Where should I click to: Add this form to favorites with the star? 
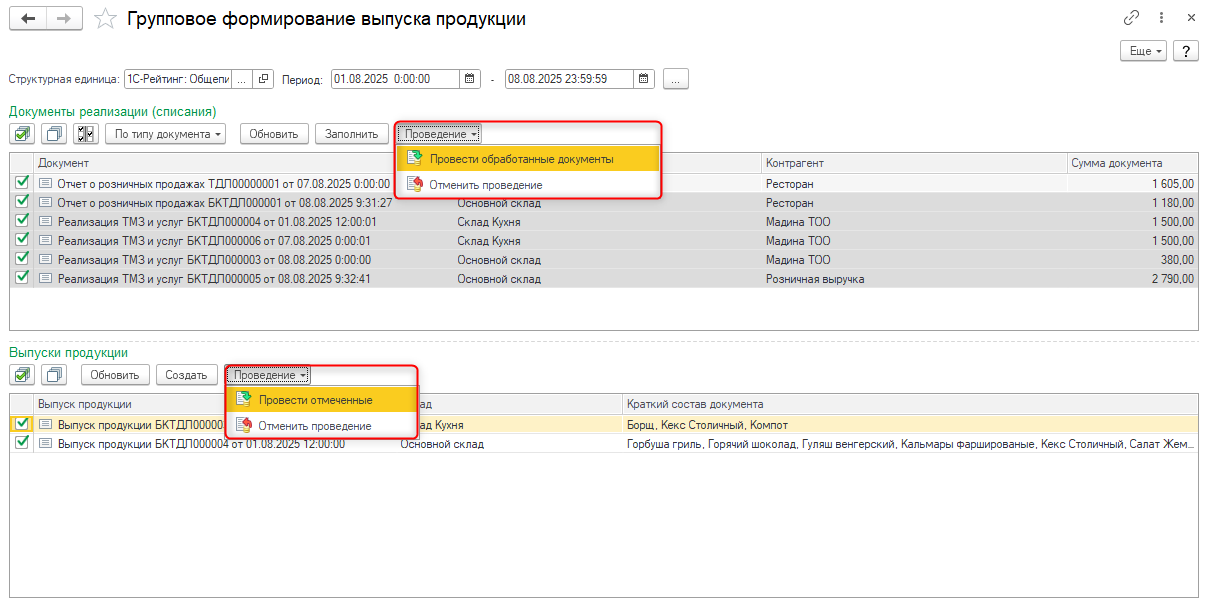coord(105,19)
